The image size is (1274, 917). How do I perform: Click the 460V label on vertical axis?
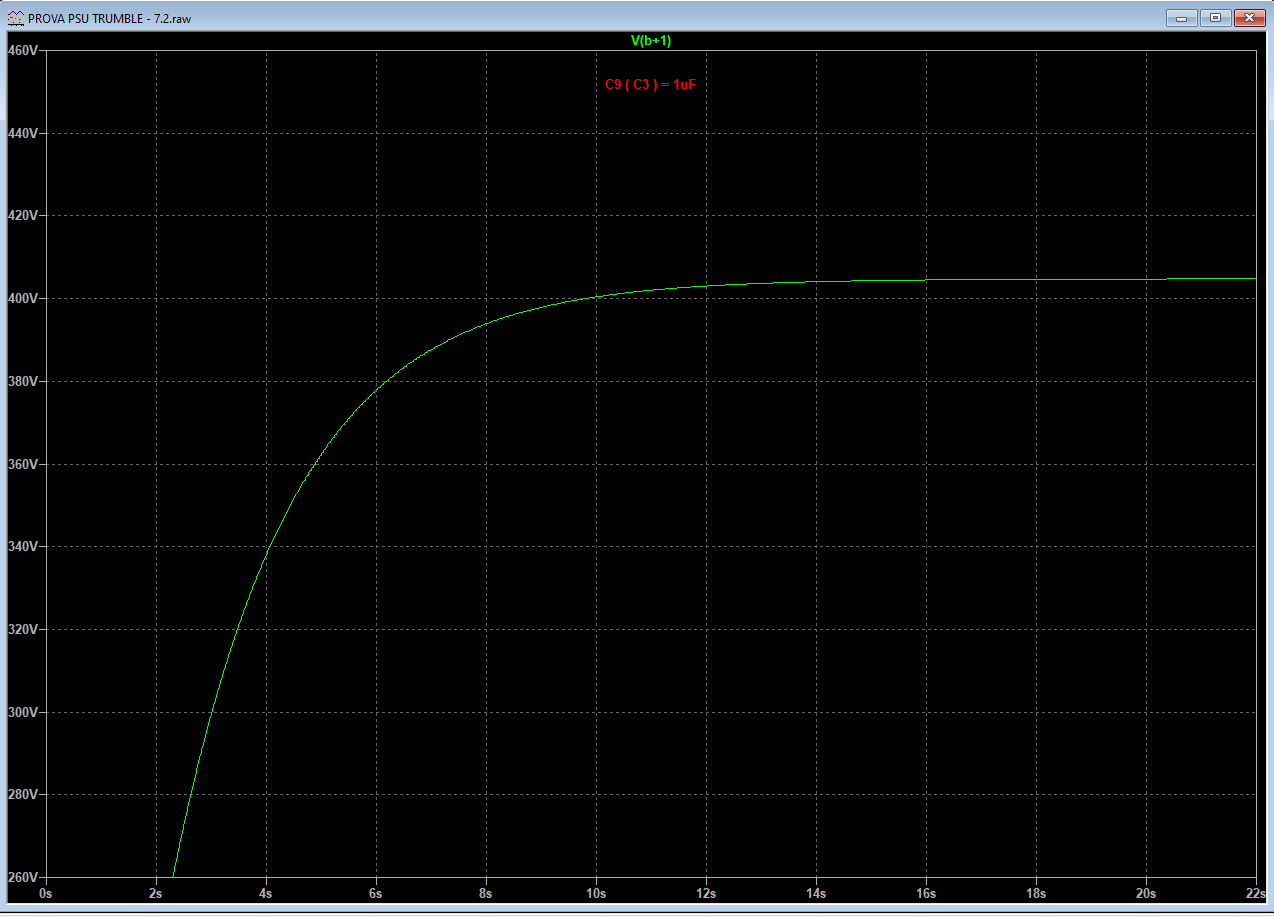click(x=21, y=50)
